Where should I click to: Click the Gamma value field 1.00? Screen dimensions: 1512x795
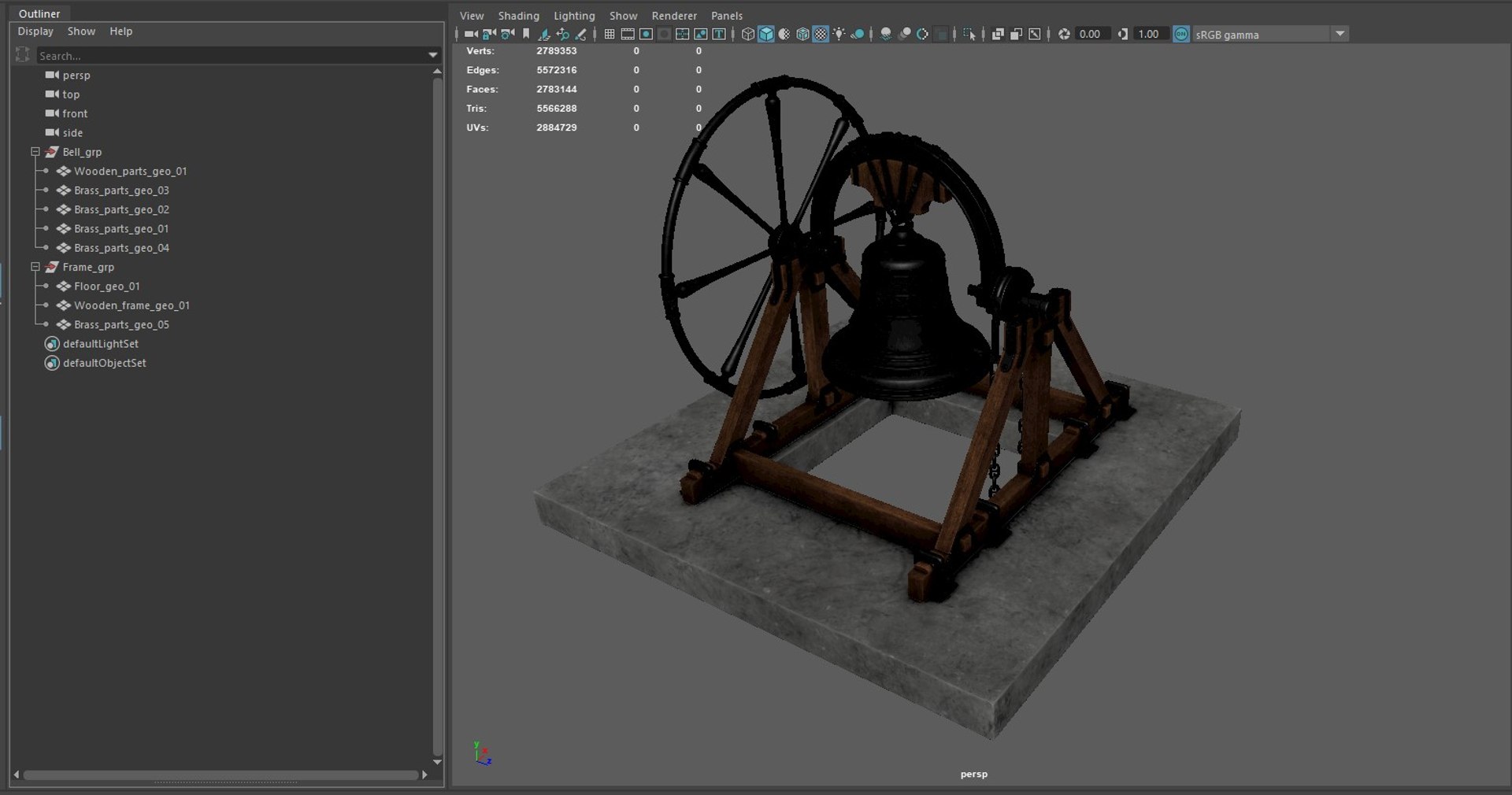(1150, 34)
